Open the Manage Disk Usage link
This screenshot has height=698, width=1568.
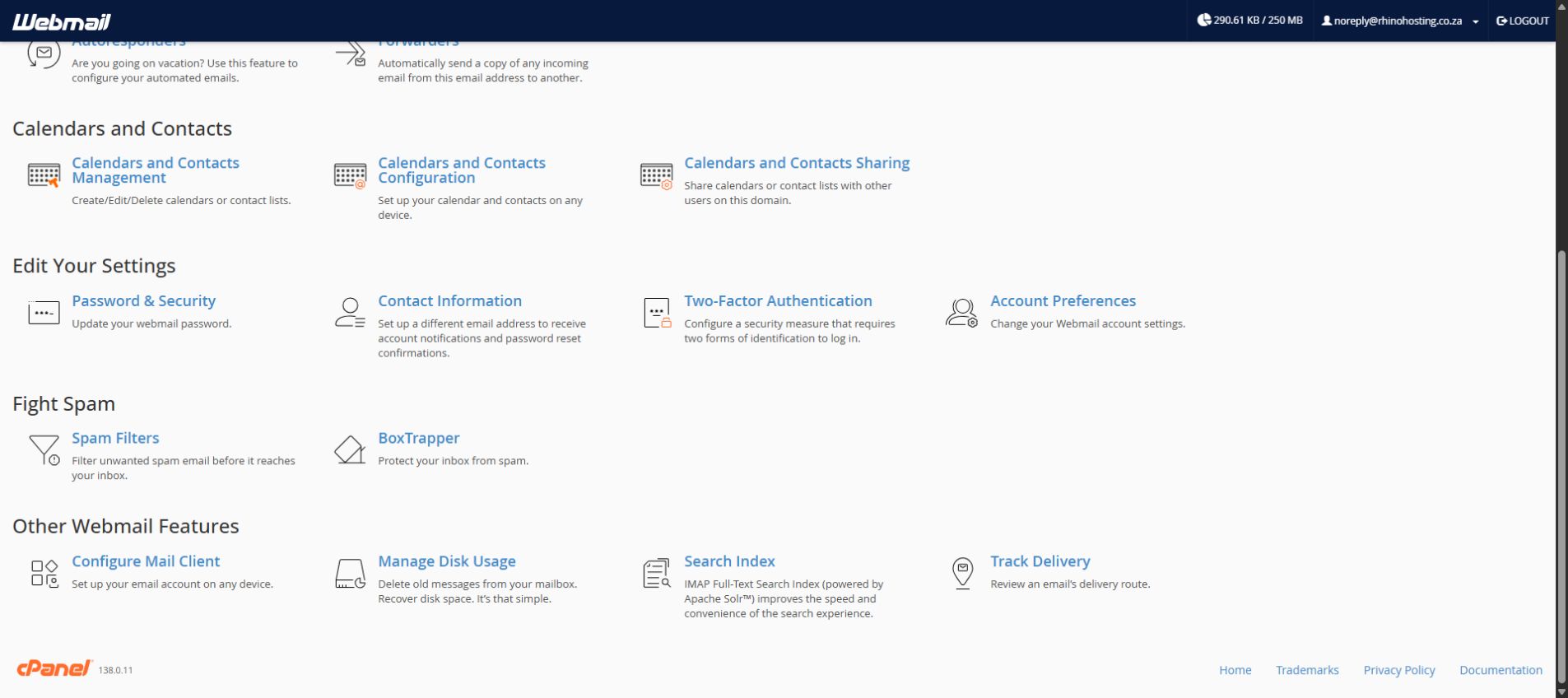click(447, 561)
